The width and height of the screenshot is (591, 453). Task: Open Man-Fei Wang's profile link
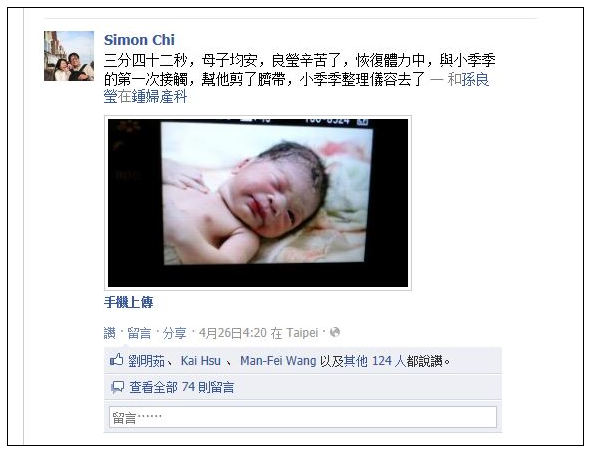278,361
